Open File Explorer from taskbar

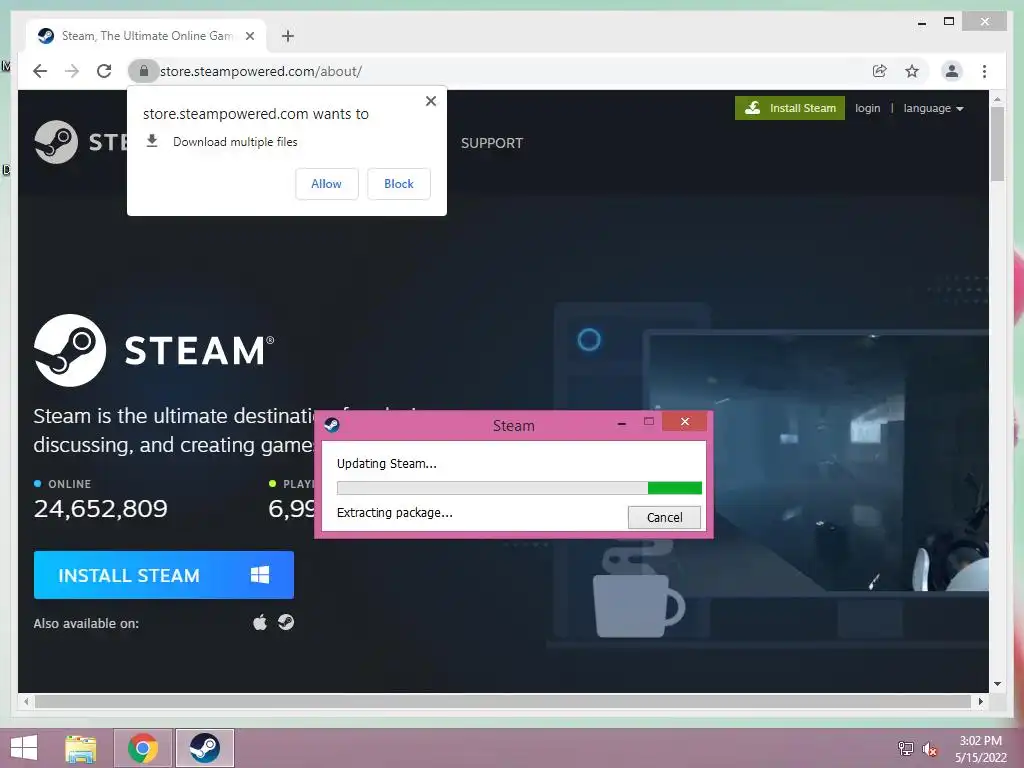81,748
